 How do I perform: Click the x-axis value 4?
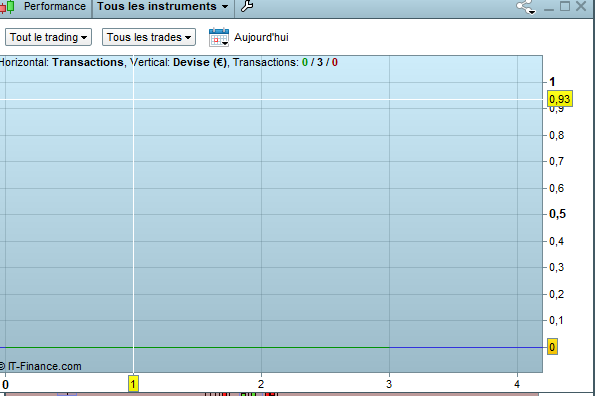[517, 384]
